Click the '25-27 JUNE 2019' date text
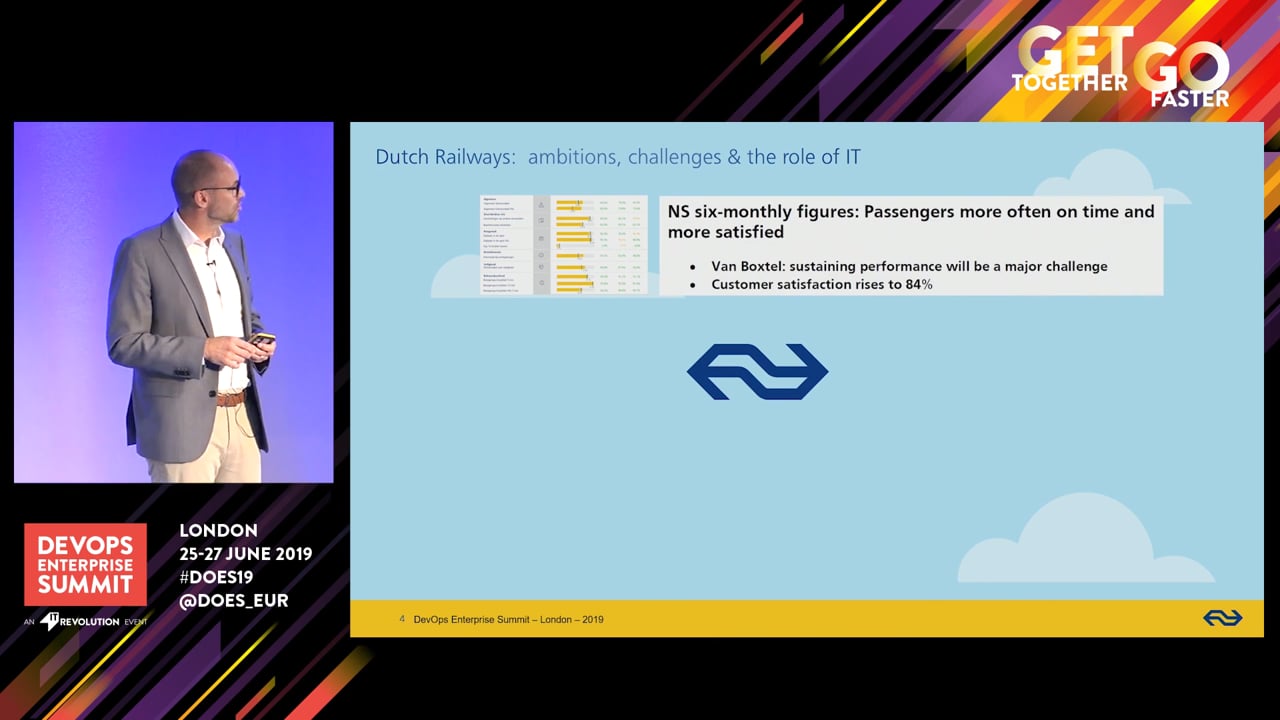The height and width of the screenshot is (720, 1280). [245, 554]
